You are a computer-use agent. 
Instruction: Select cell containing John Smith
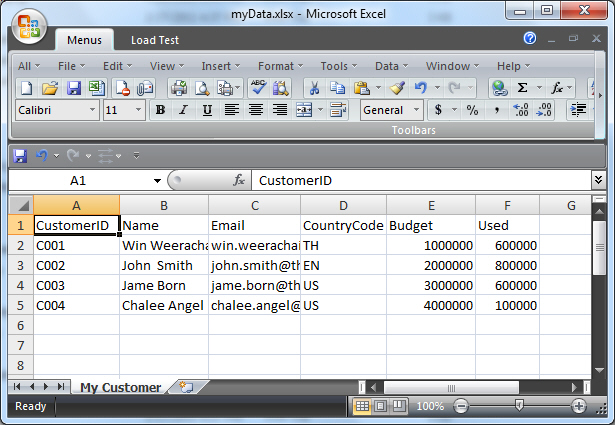[x=163, y=266]
